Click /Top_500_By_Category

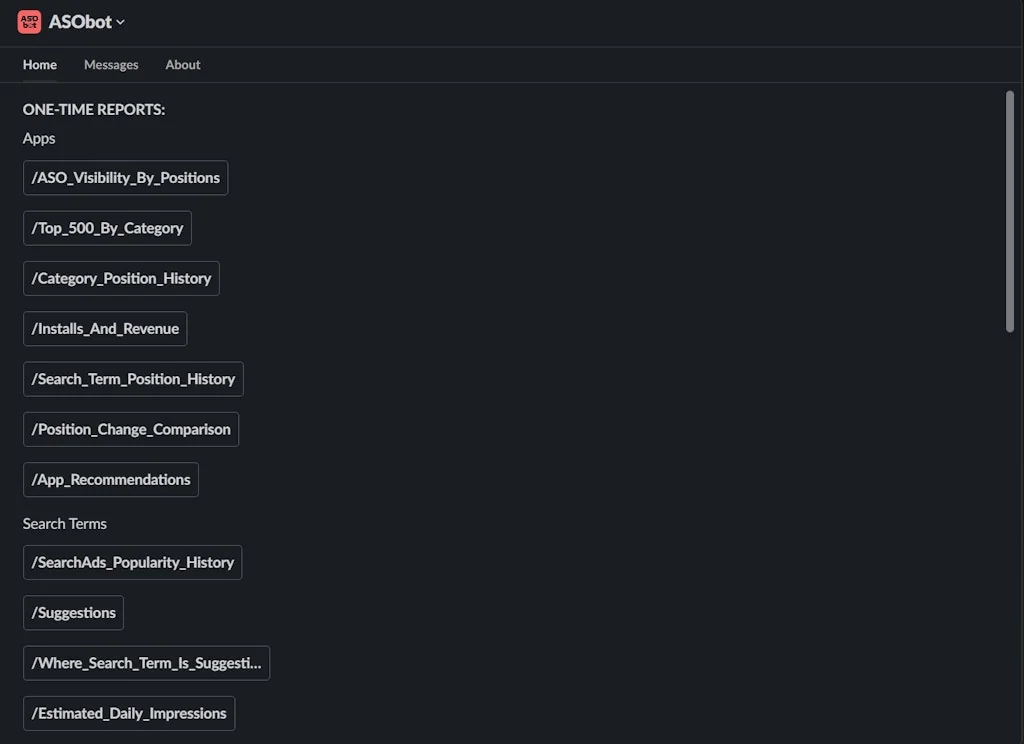107,227
